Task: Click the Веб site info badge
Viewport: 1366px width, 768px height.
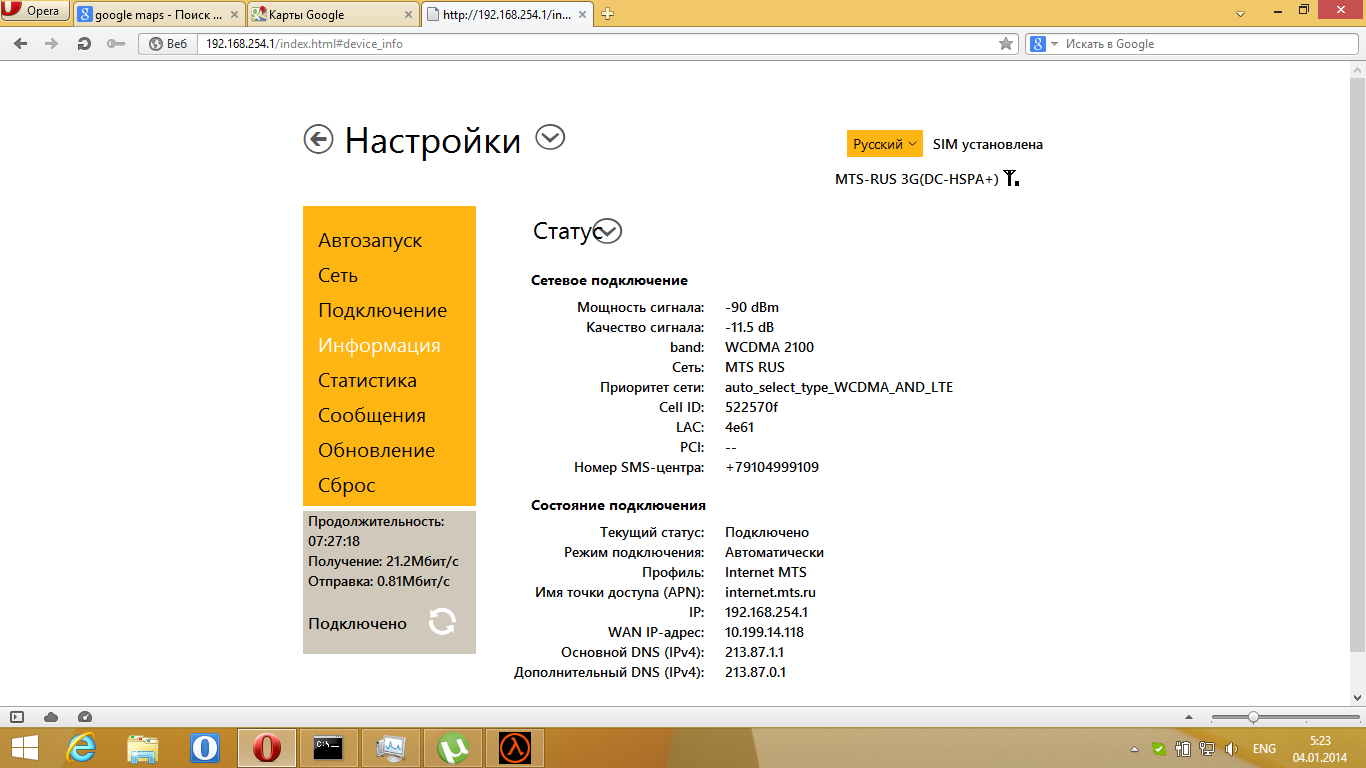Action: pyautogui.click(x=169, y=44)
